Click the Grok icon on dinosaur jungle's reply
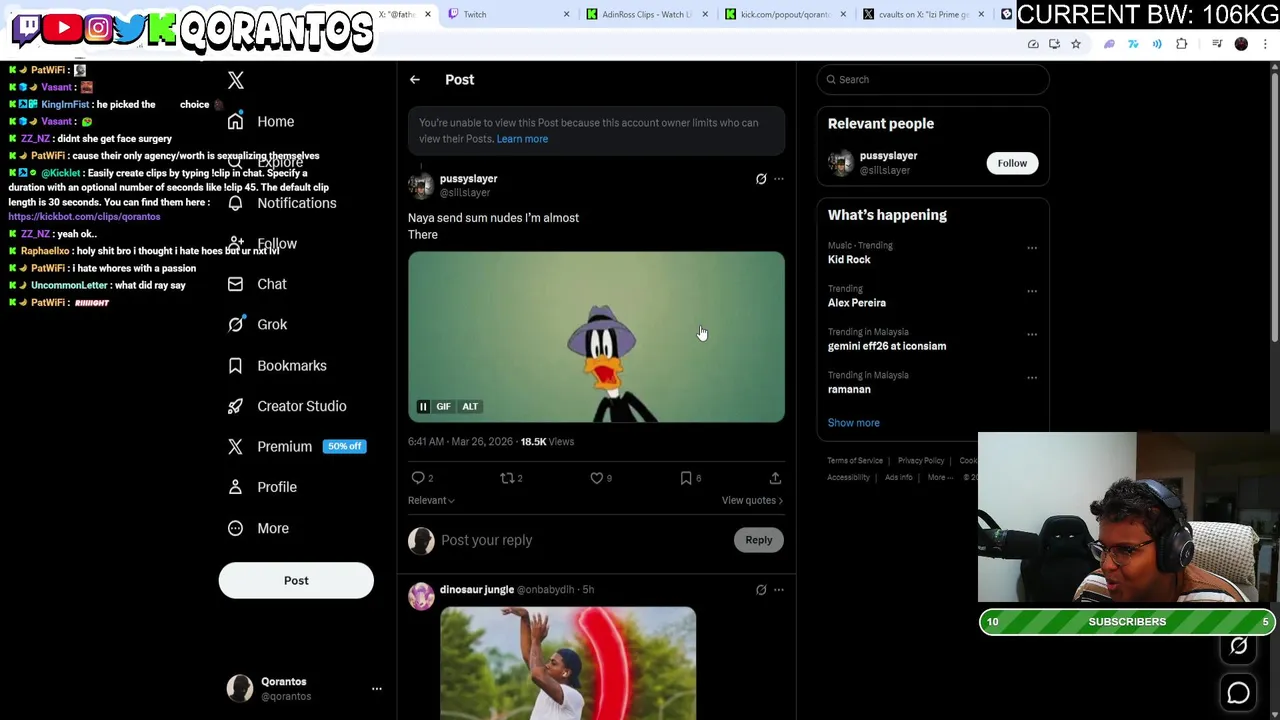 (761, 590)
